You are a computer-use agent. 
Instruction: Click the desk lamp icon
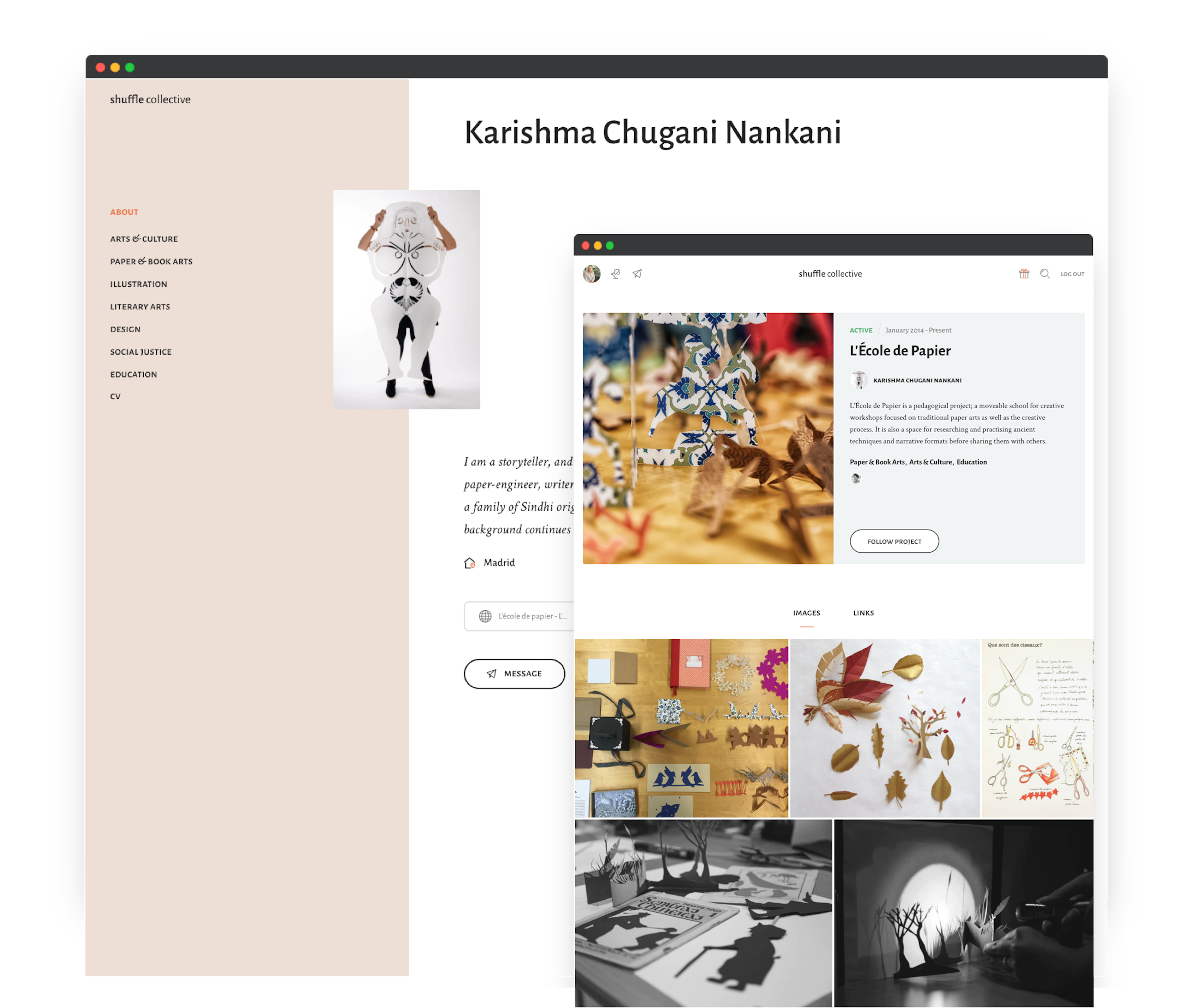(x=615, y=274)
